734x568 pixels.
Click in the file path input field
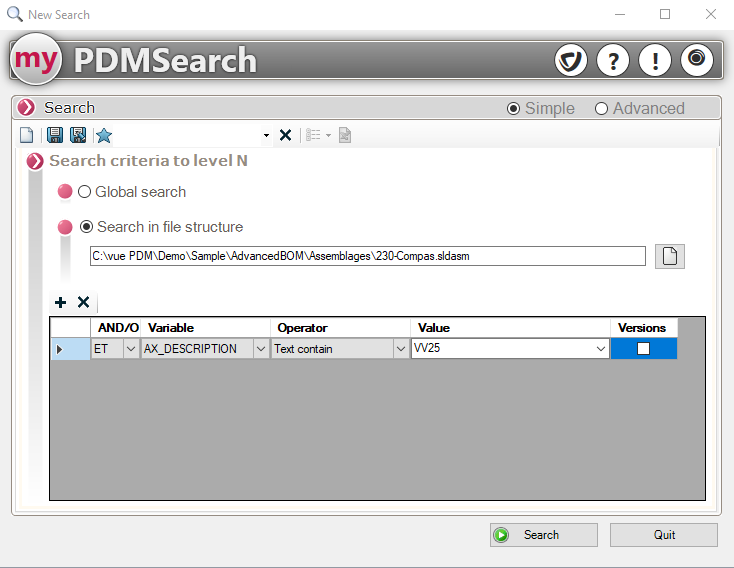coord(367,256)
